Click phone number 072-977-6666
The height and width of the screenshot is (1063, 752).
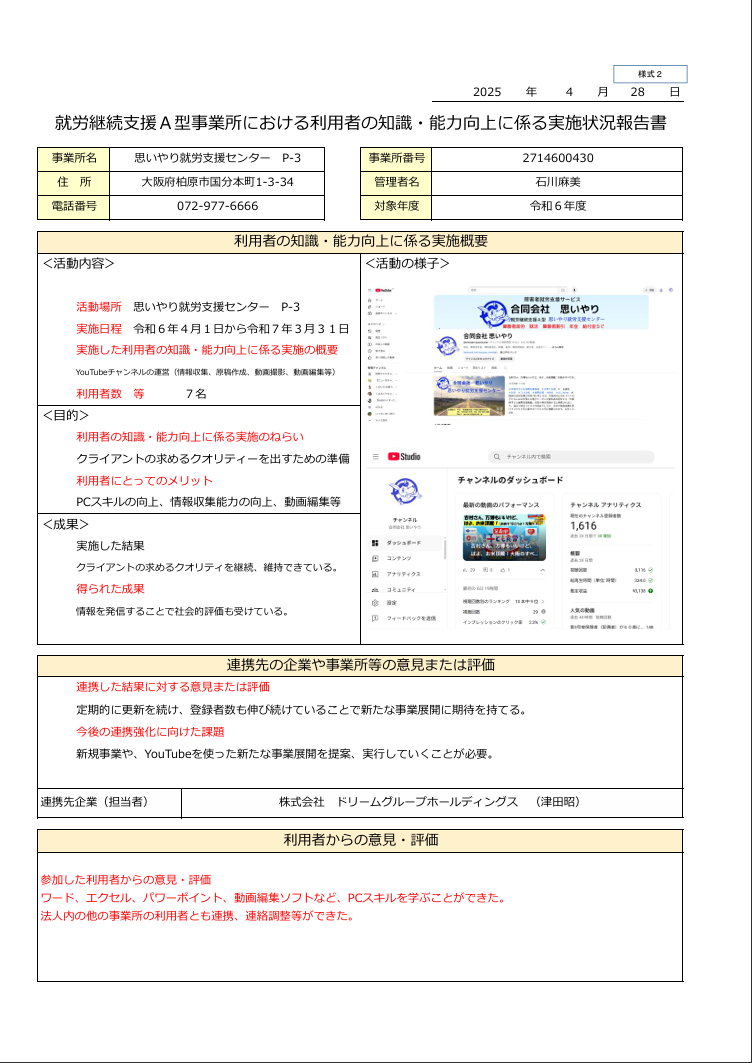click(x=218, y=206)
